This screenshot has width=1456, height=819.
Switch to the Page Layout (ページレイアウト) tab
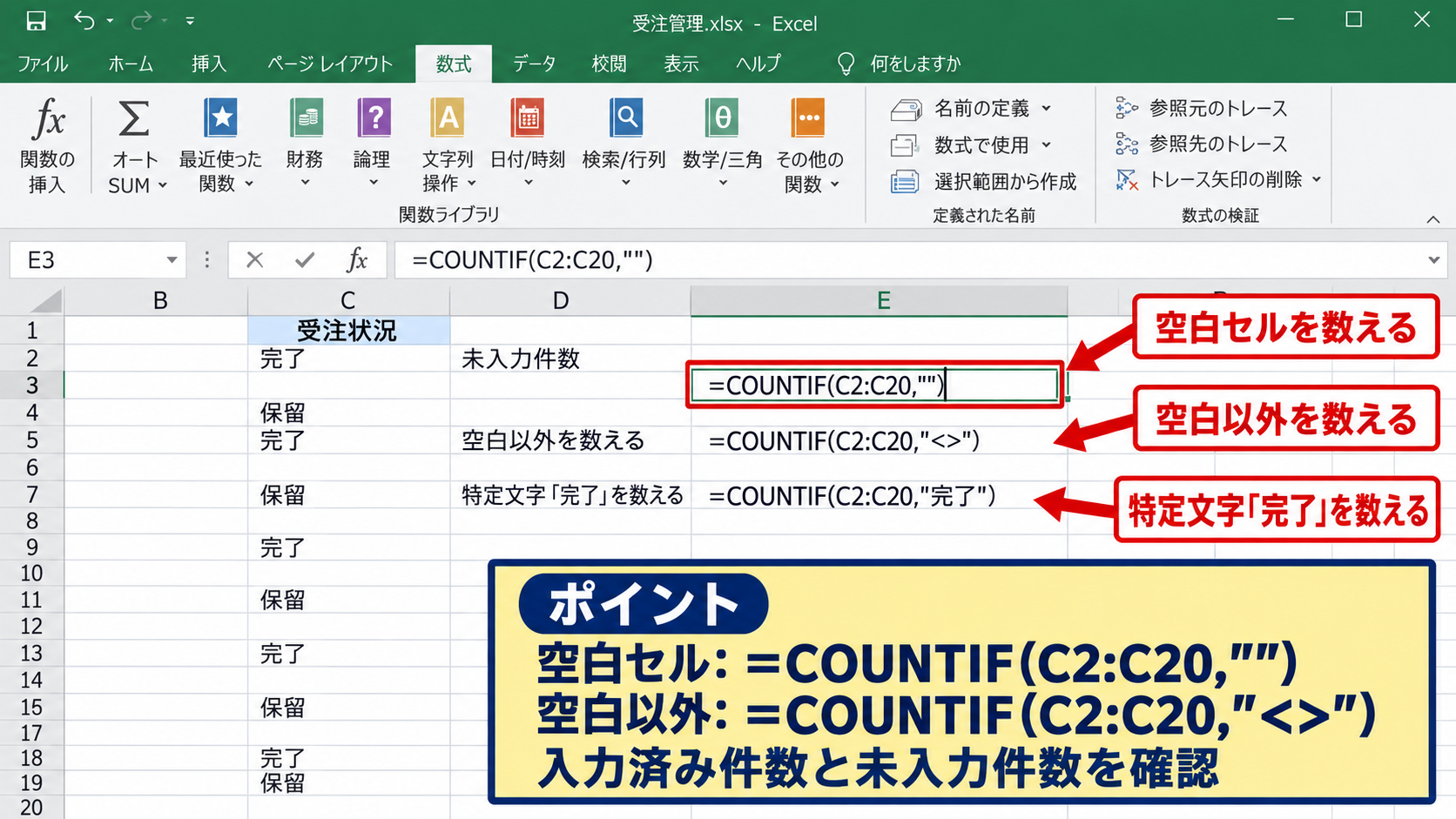(x=330, y=64)
